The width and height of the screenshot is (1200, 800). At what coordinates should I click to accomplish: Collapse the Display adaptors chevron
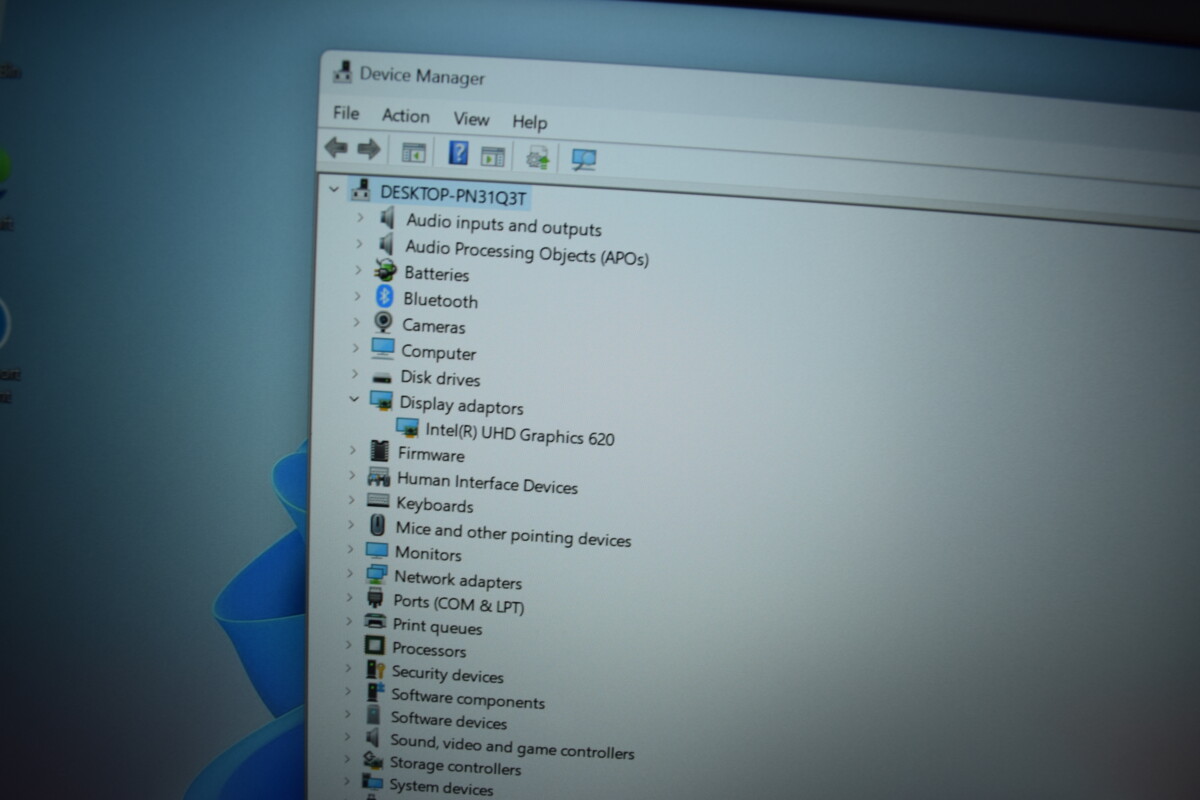354,399
